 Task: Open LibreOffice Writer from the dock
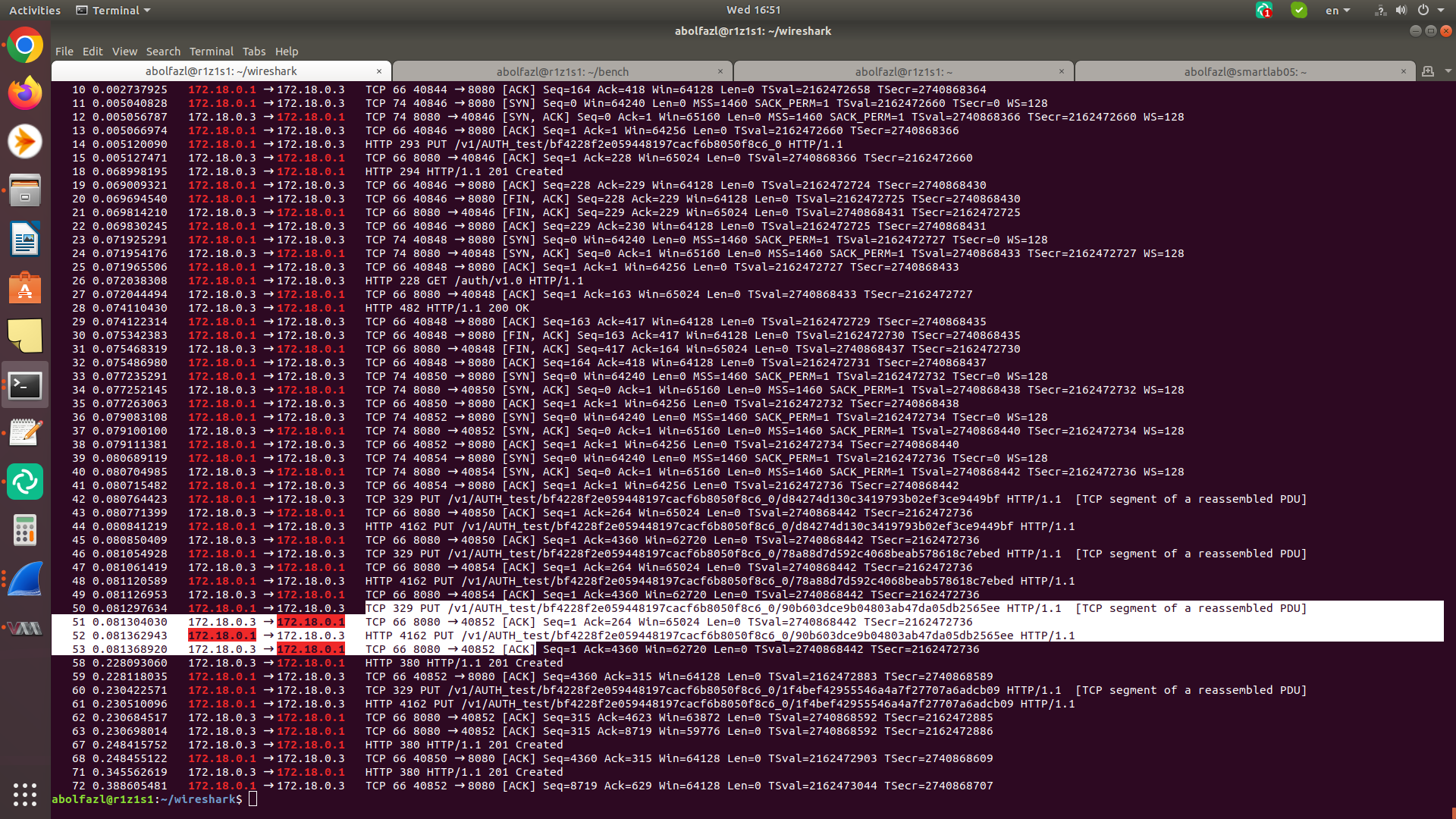25,240
